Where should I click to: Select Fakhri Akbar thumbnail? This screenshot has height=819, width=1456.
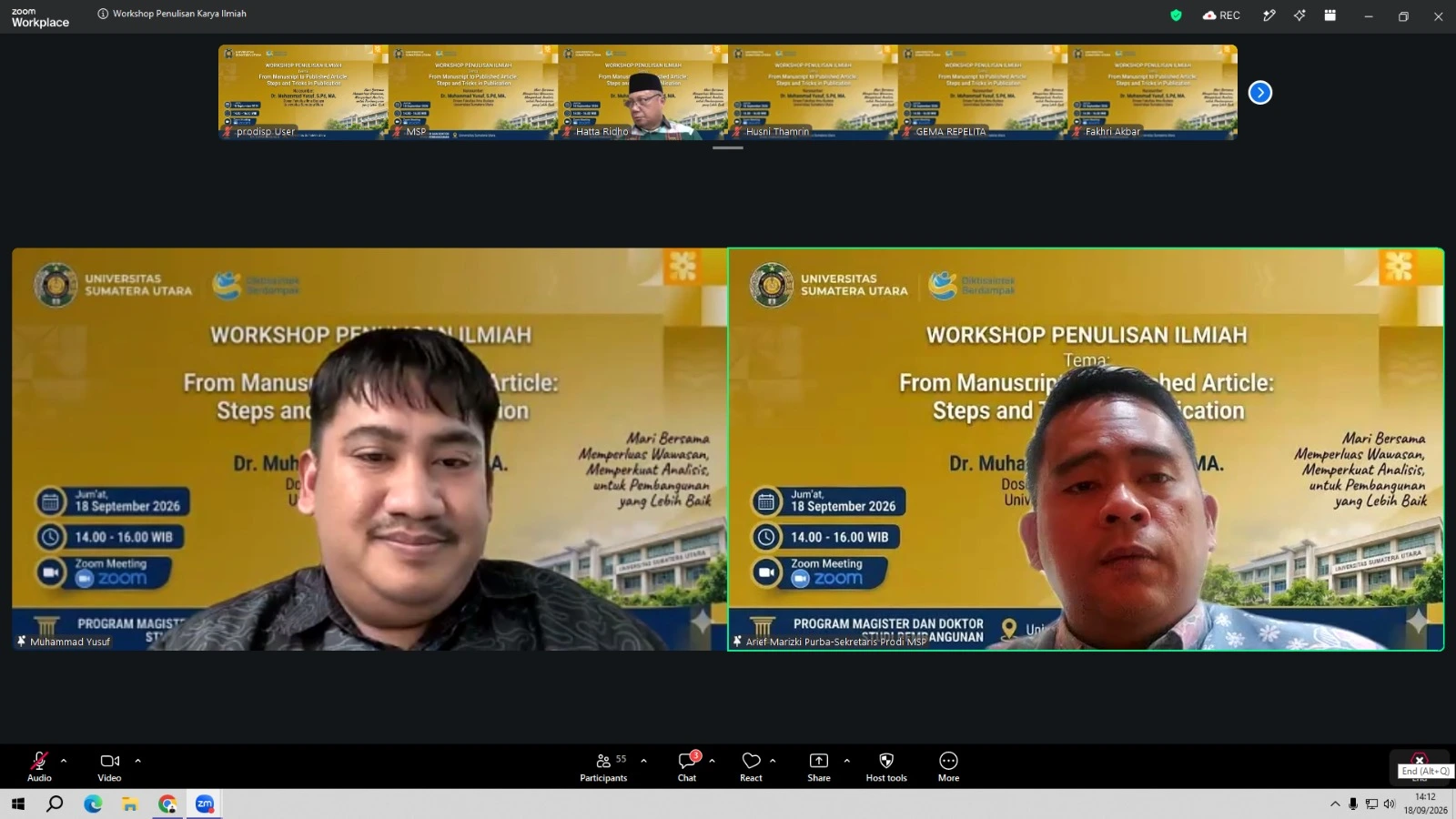1153,92
